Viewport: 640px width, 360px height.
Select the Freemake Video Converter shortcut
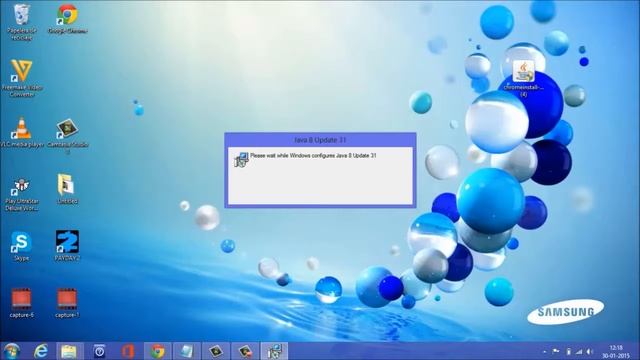(22, 78)
